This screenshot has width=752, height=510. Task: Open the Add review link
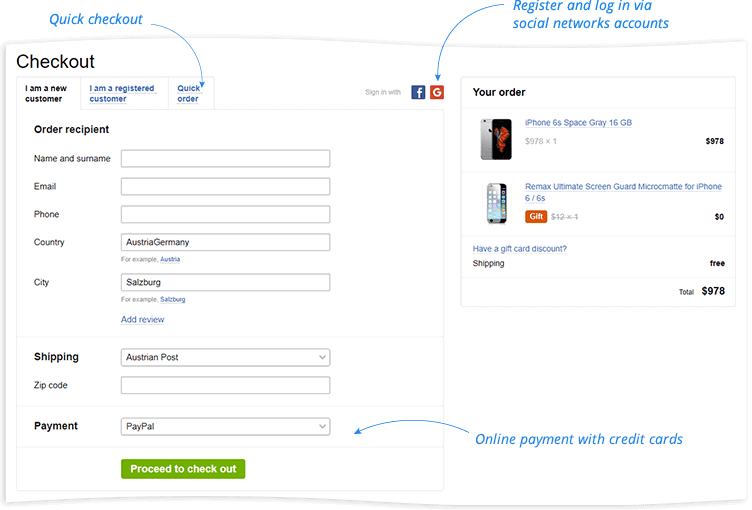click(142, 320)
